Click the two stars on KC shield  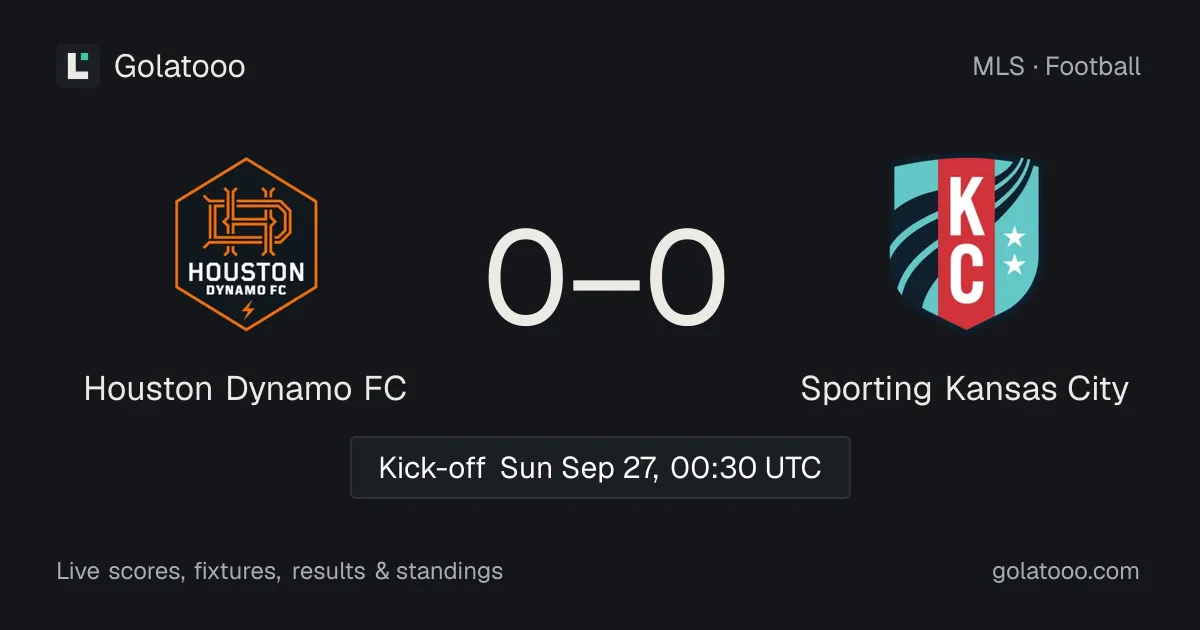coord(1014,251)
